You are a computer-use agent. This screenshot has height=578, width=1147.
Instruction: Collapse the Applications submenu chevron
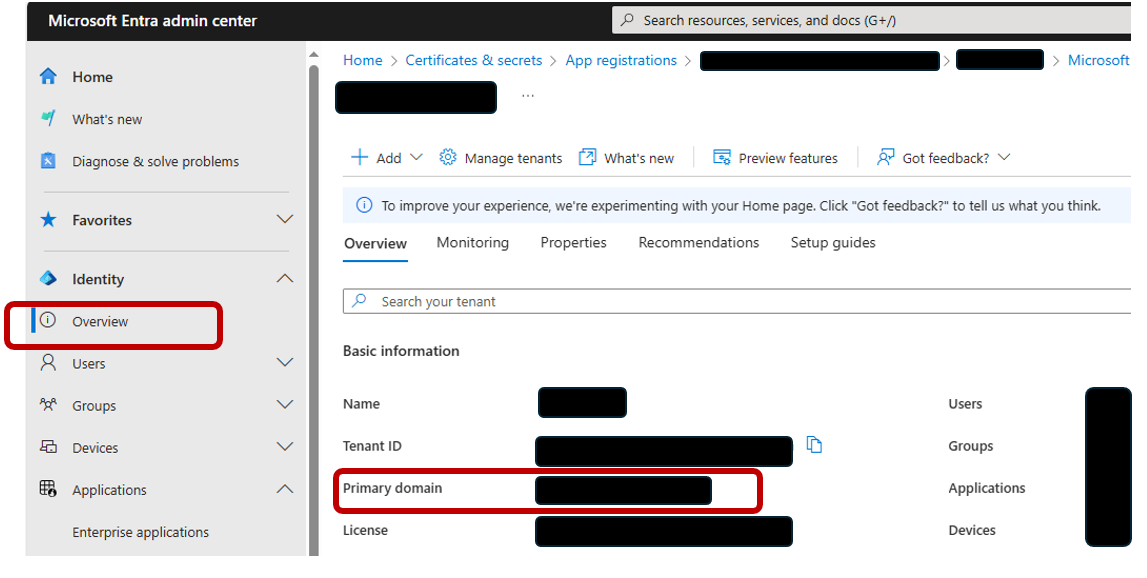click(x=285, y=489)
